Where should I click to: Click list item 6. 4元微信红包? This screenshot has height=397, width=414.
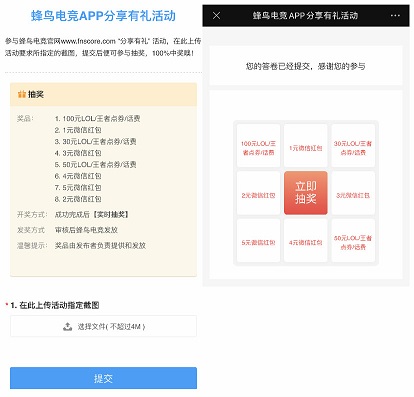pyautogui.click(x=78, y=176)
